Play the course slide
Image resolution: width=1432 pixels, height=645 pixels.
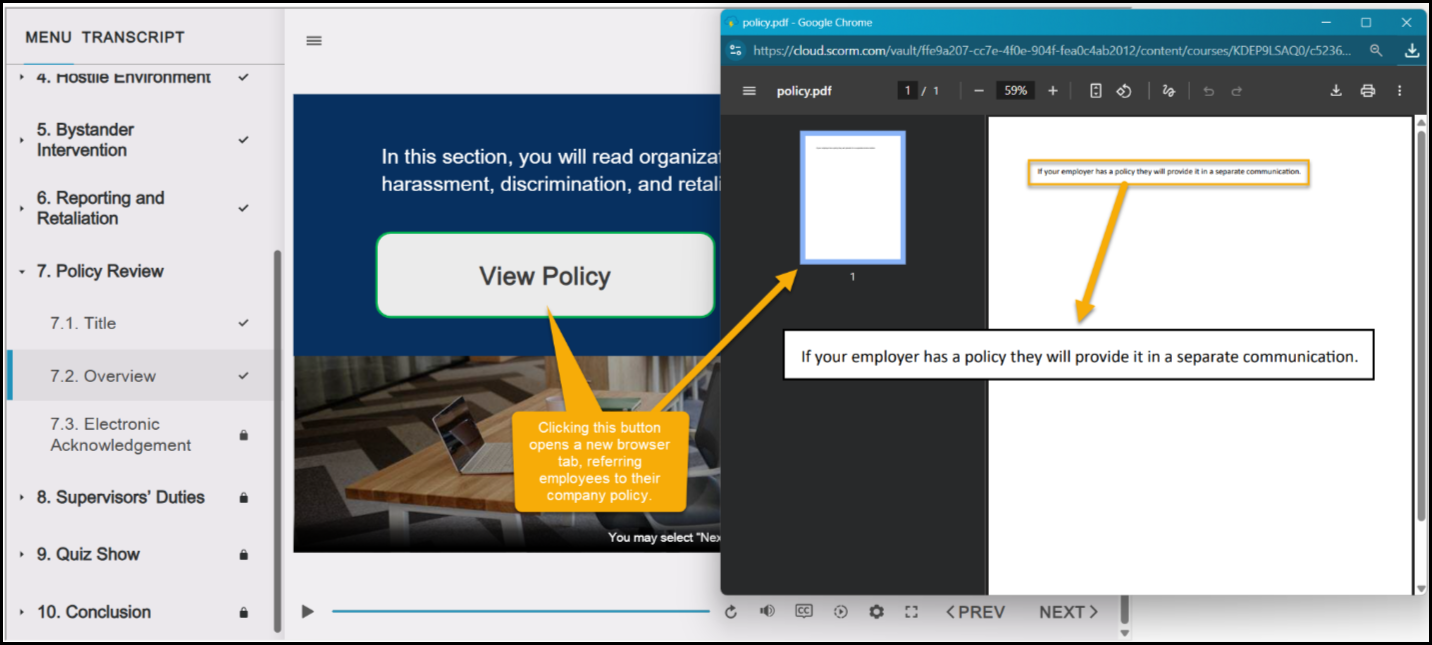click(308, 611)
